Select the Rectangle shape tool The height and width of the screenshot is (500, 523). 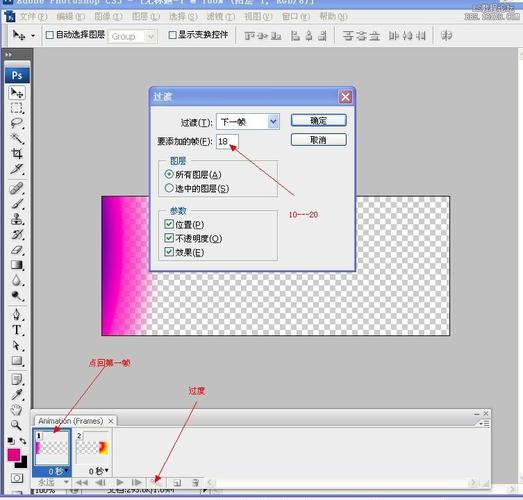click(x=17, y=361)
